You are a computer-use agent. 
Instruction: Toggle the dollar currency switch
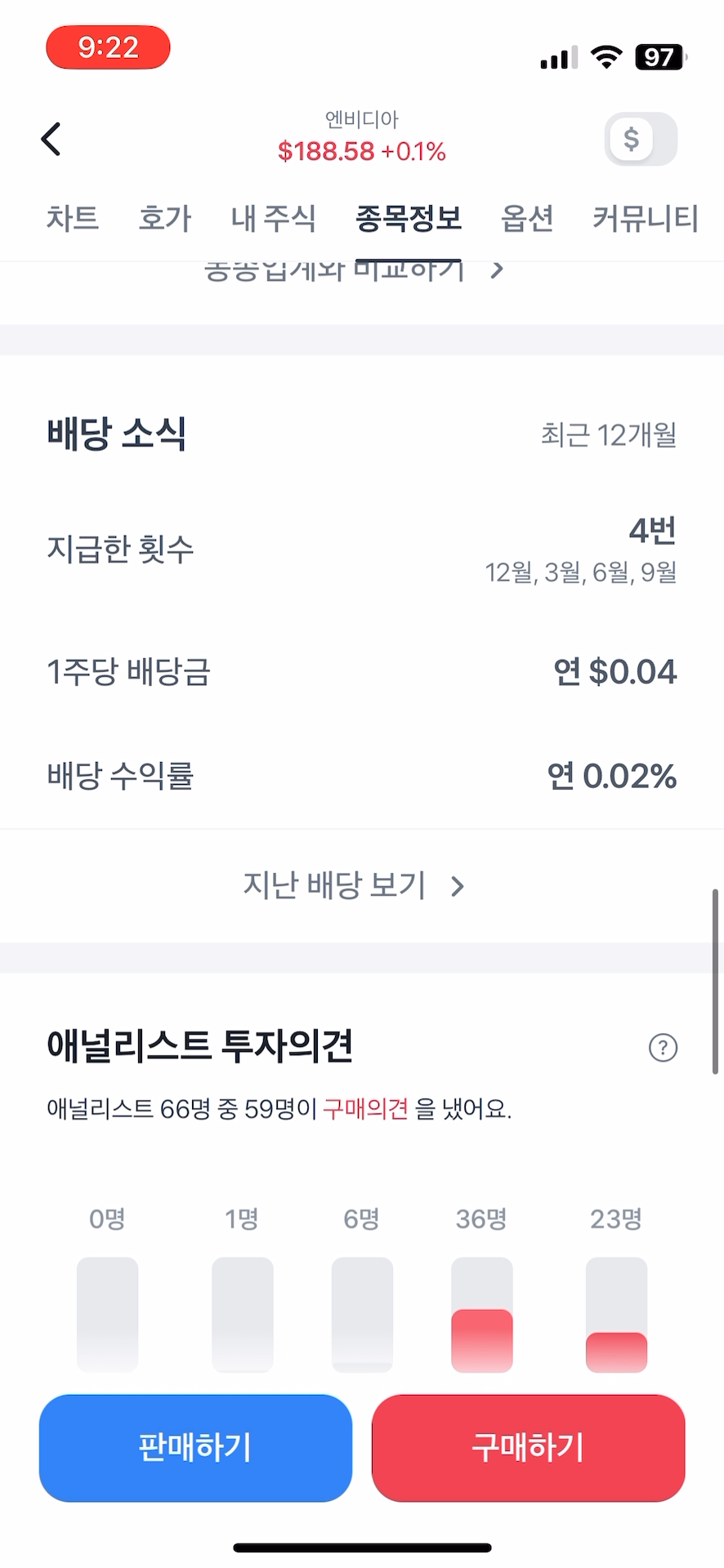[x=641, y=139]
